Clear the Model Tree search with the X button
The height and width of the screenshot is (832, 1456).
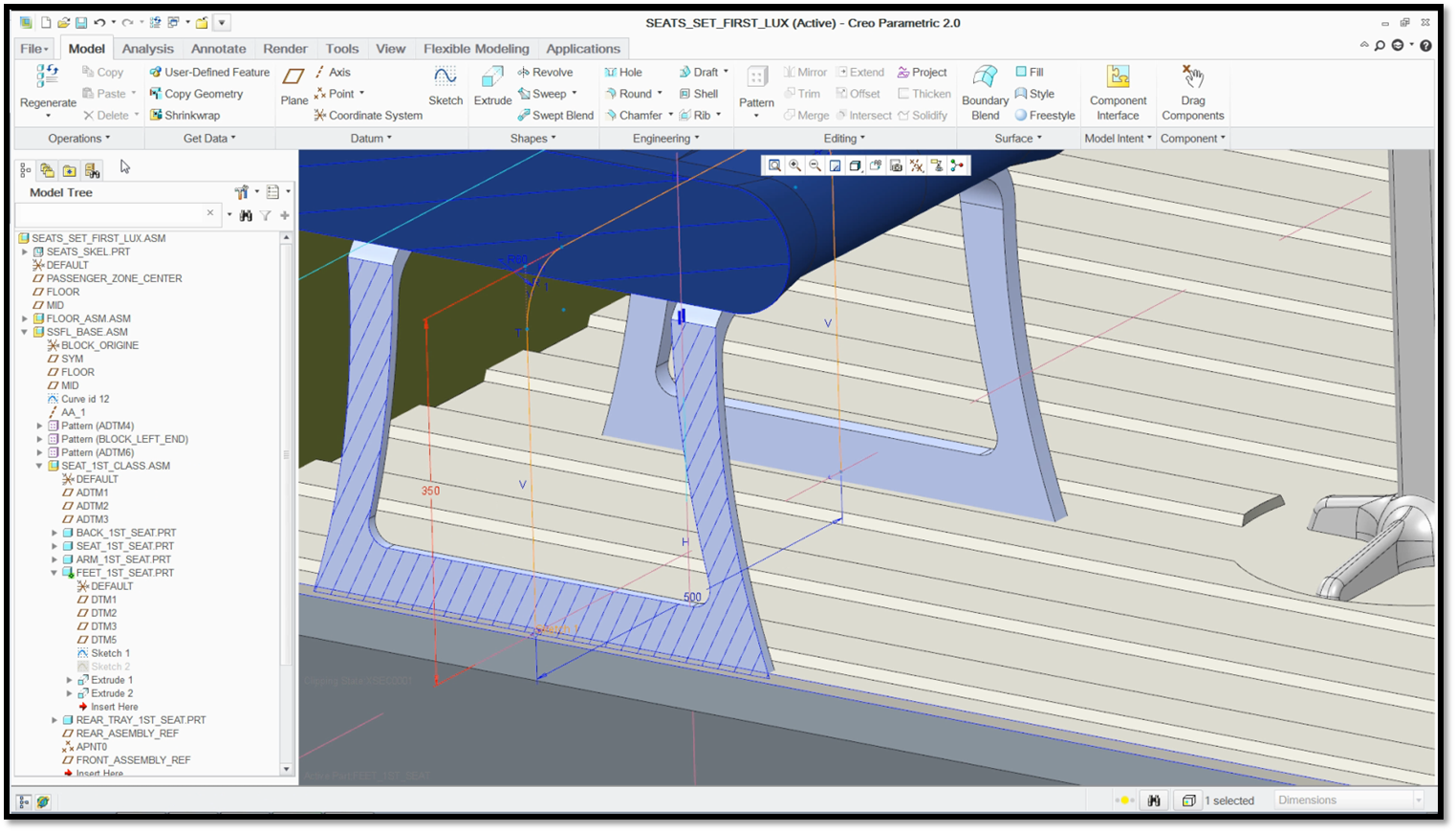click(x=211, y=214)
